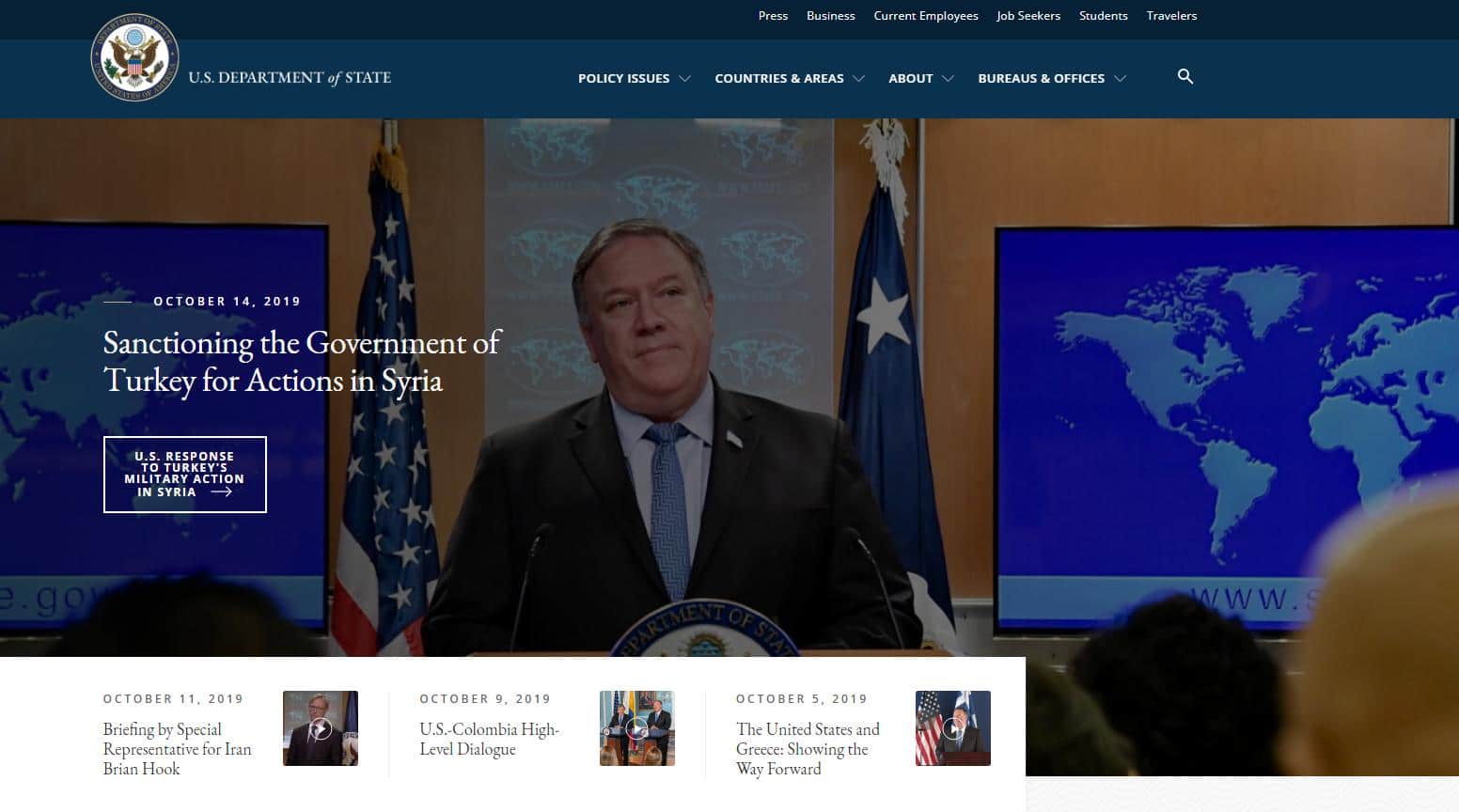Image resolution: width=1459 pixels, height=812 pixels.
Task: Open the Job Seekers link
Action: (1028, 16)
